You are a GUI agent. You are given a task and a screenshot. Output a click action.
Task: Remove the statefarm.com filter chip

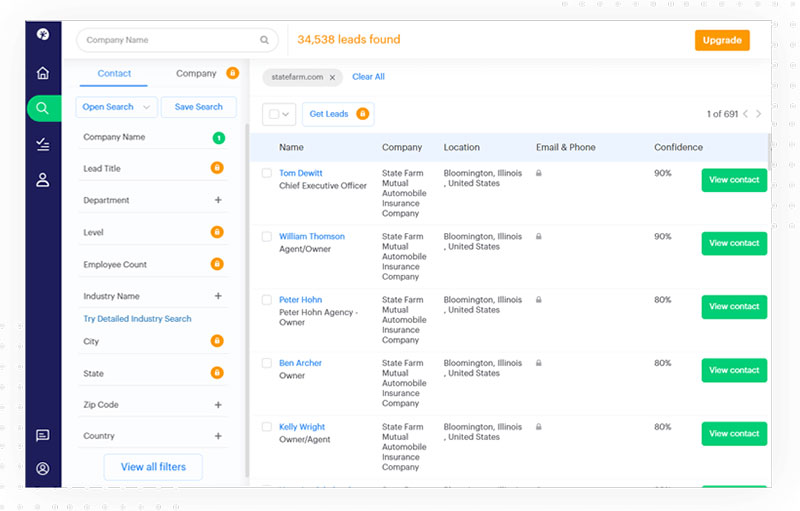pos(332,78)
